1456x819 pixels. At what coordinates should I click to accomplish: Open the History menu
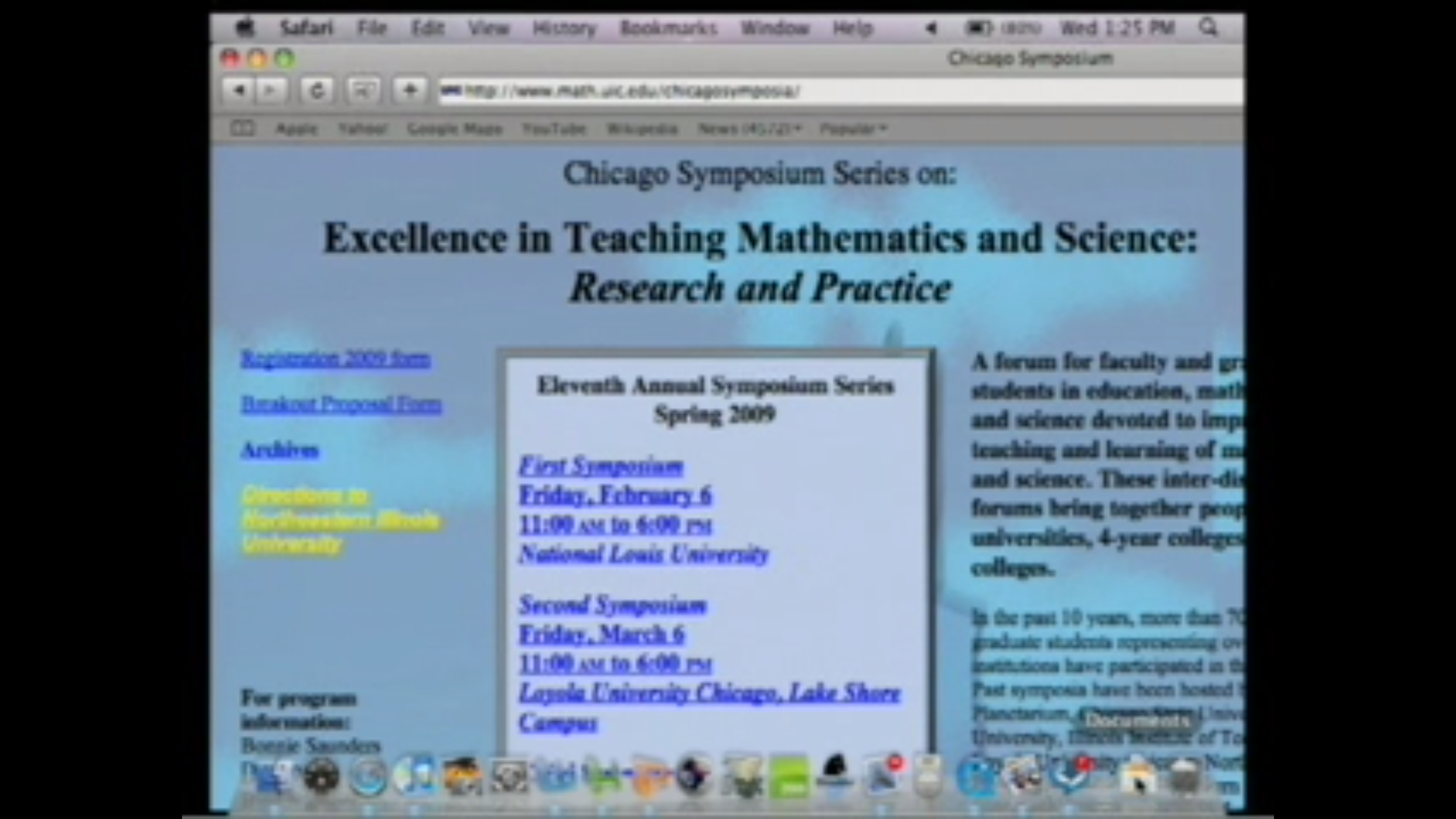tap(563, 28)
